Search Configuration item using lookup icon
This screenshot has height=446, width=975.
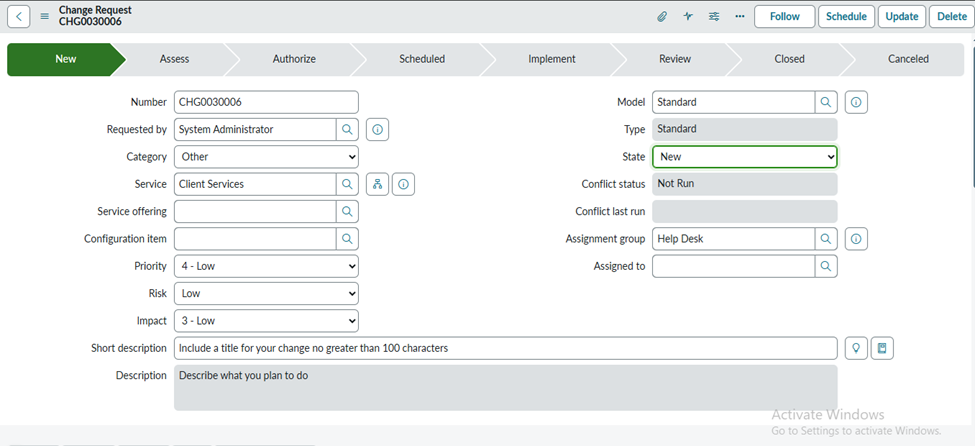click(347, 239)
